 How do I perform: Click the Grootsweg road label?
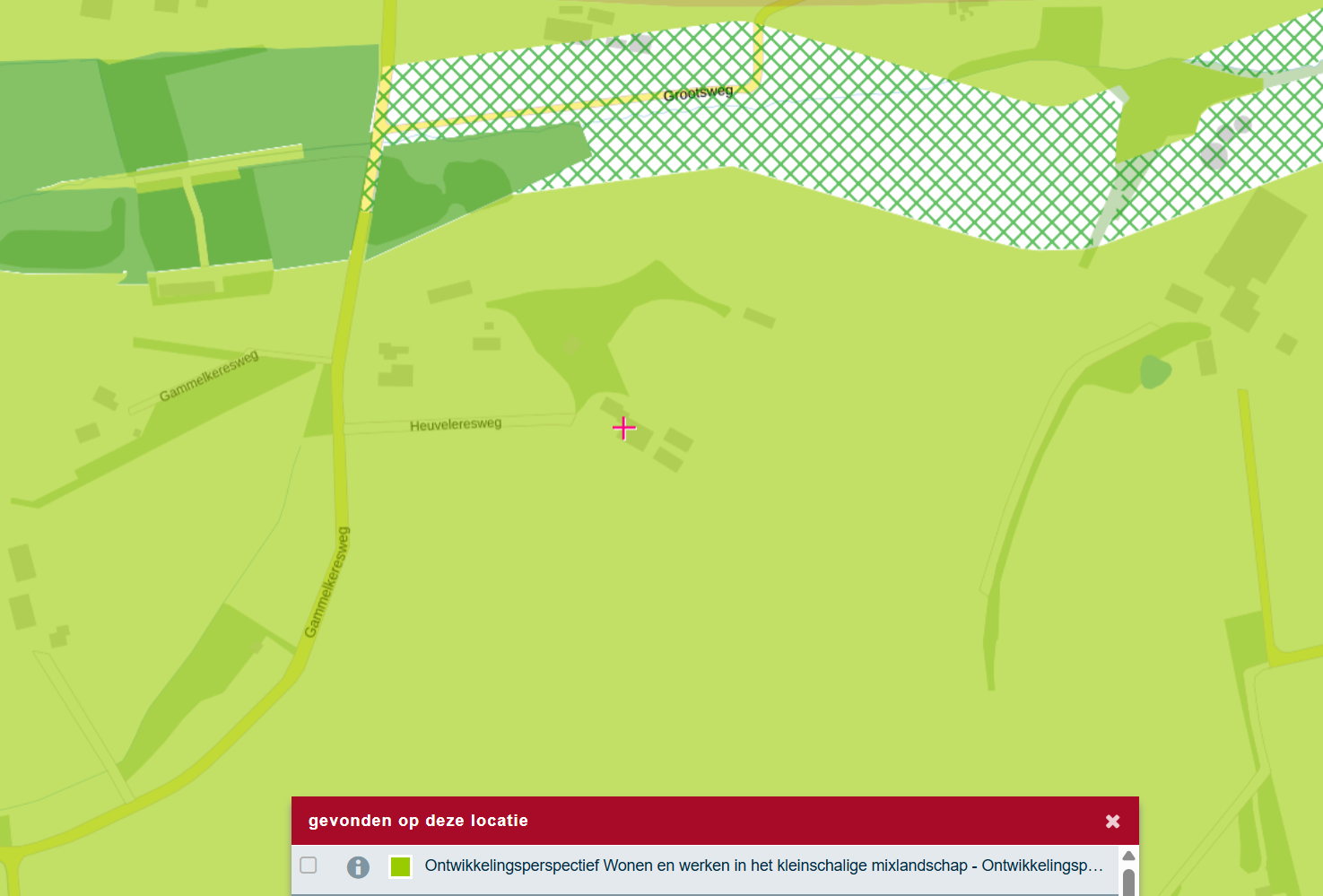click(x=699, y=92)
